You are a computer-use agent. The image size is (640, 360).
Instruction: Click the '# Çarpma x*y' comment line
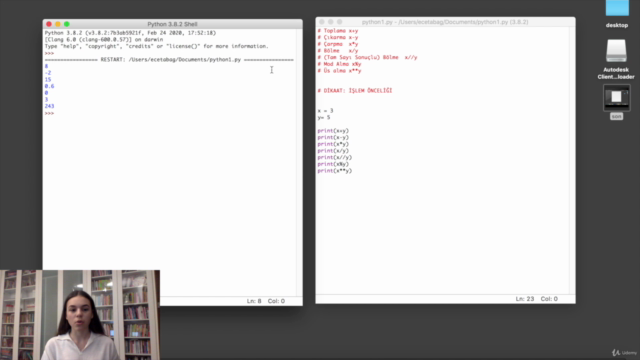pyautogui.click(x=338, y=44)
